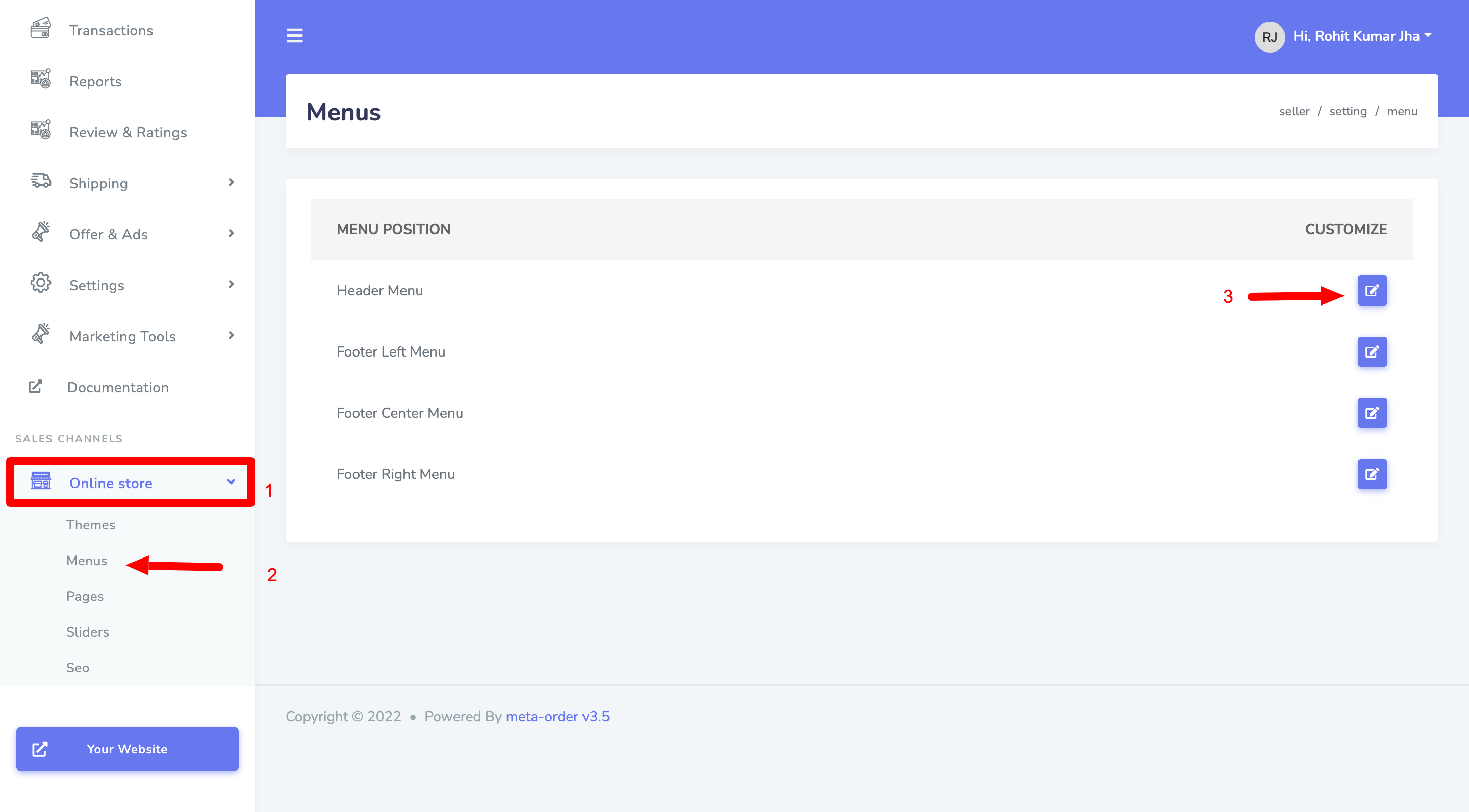Open Footer Right Menu edit button

tap(1372, 474)
